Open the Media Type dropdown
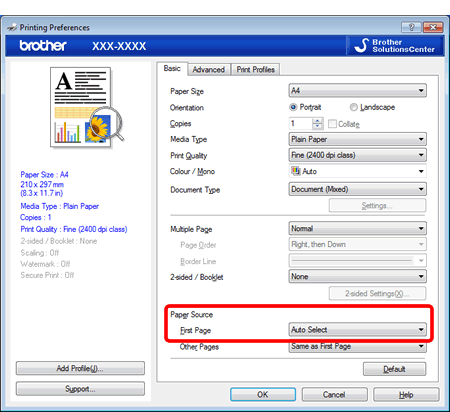The height and width of the screenshot is (412, 450). [357, 139]
